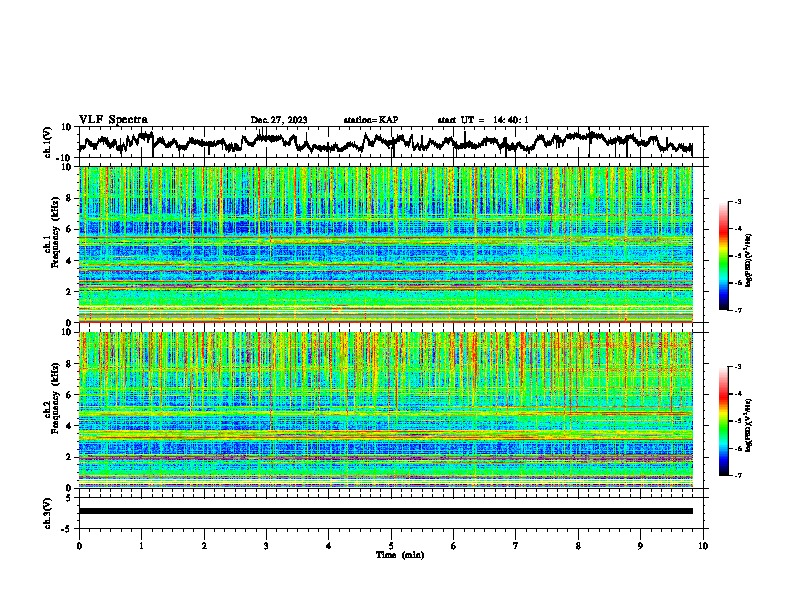Image resolution: width=792 pixels, height=612 pixels.
Task: Click the ch.1 "Frequency (kHz)" axis label
Action: pos(55,232)
